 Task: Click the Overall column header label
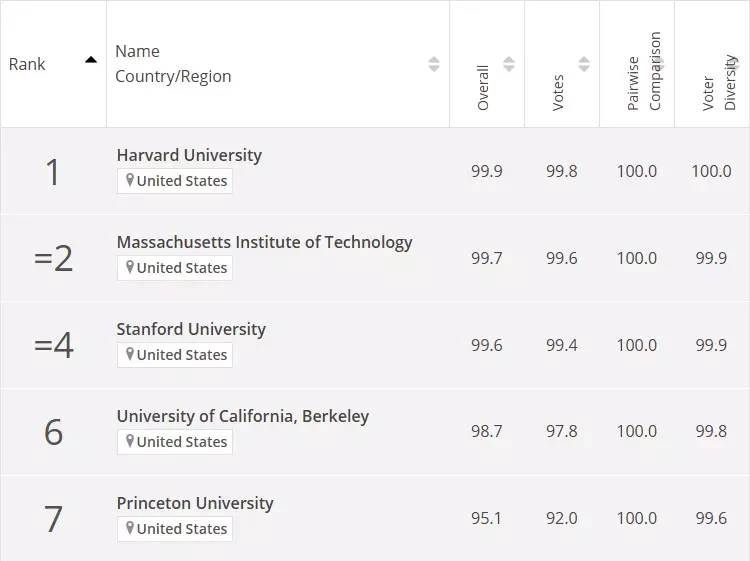tap(483, 88)
